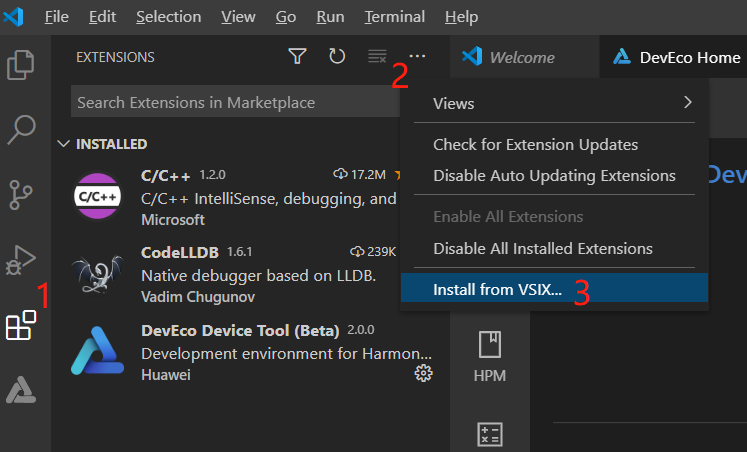This screenshot has width=747, height=452.
Task: Expand the Views submenu
Action: [553, 103]
